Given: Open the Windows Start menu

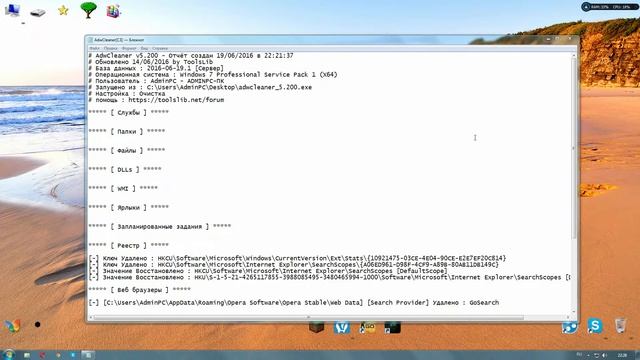Looking at the screenshot, I should (x=8, y=355).
